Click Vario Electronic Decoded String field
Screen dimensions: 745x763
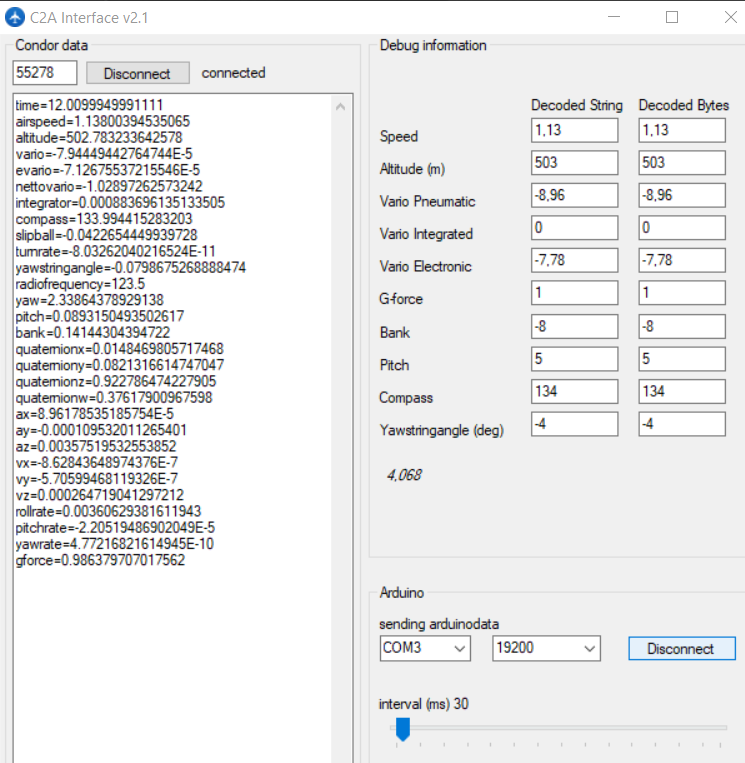tap(575, 260)
